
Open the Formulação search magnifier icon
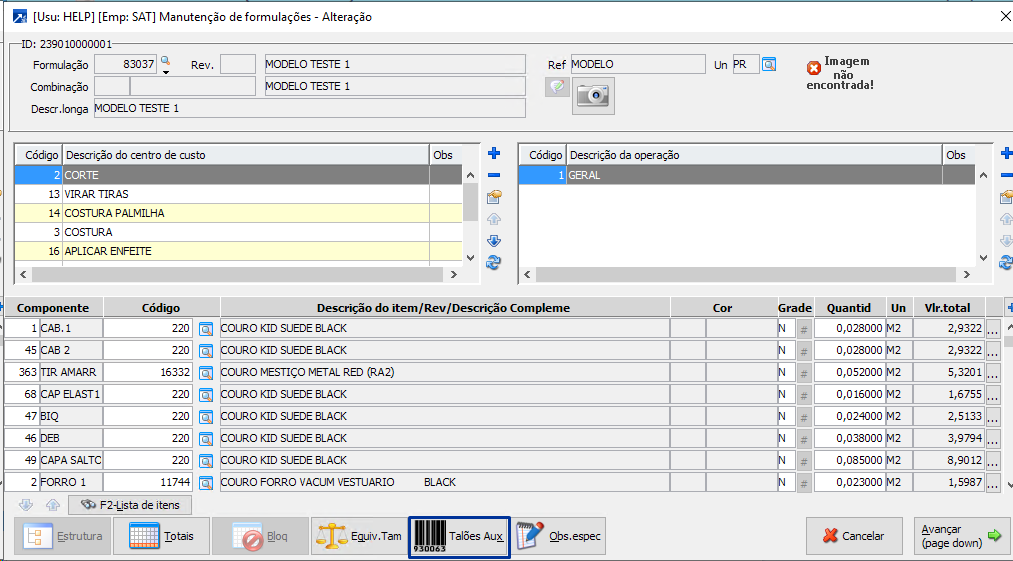[x=165, y=61]
